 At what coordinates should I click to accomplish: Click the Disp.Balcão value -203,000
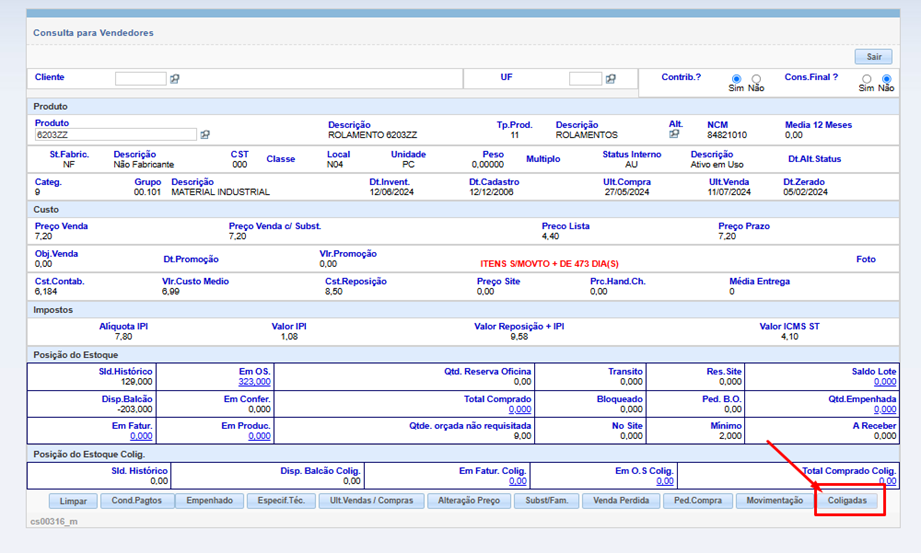coord(135,410)
